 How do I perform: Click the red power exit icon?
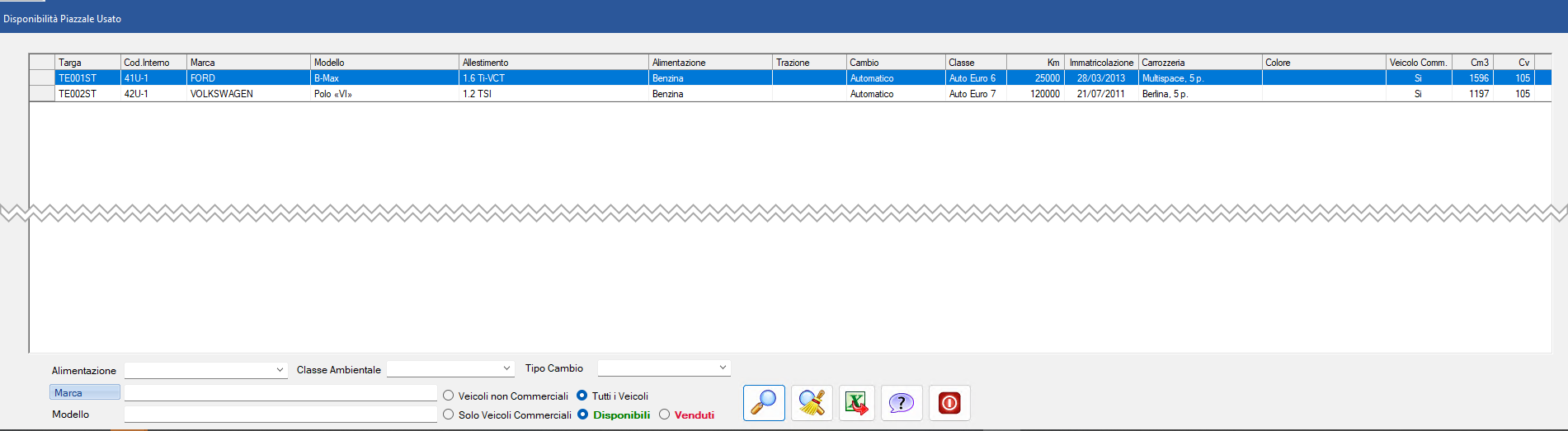pos(949,403)
